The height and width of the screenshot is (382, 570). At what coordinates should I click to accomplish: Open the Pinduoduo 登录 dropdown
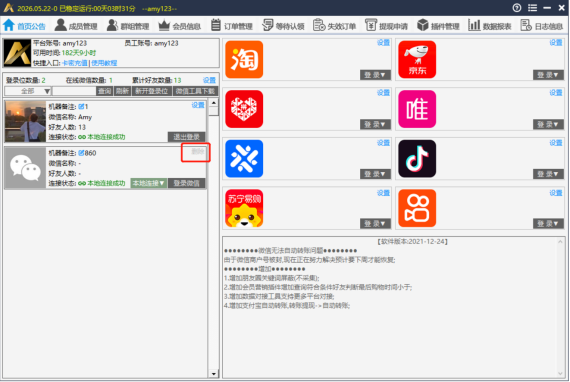(x=375, y=124)
